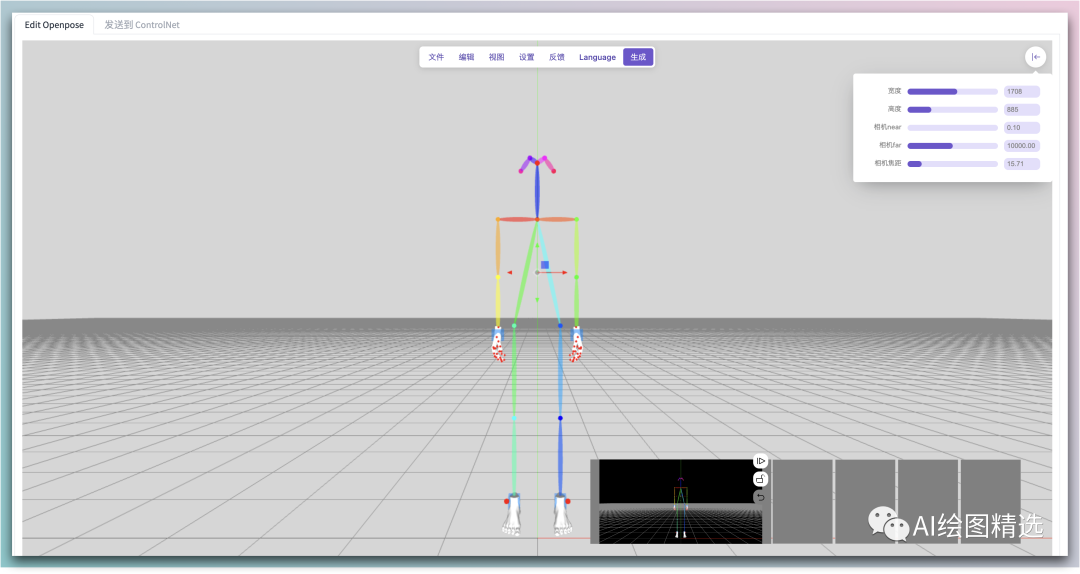This screenshot has width=1080, height=574.
Task: Adjust the 宽度 width slider
Action: point(953,92)
